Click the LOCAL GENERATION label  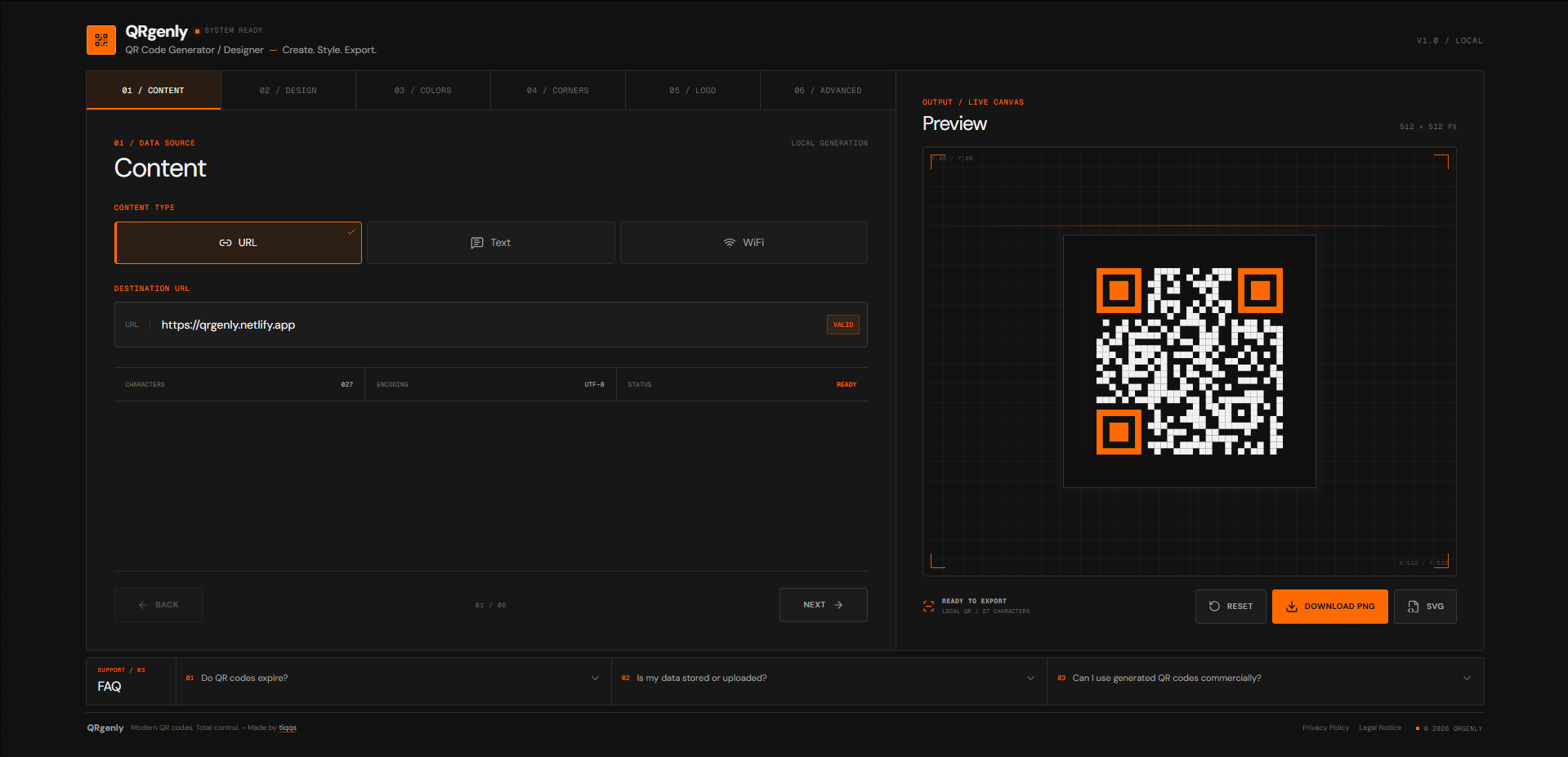point(829,143)
